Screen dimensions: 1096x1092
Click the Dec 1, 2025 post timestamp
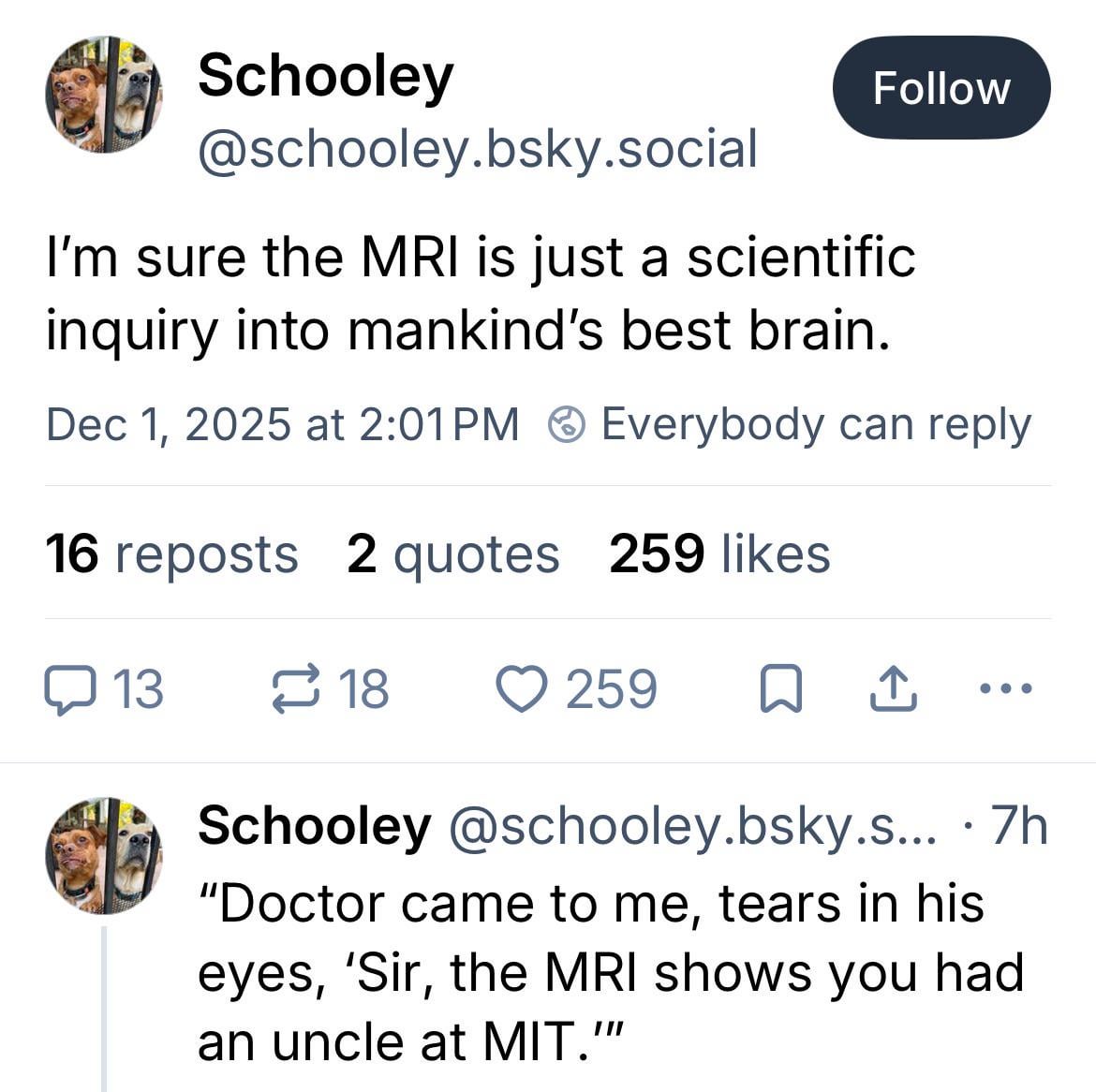(282, 424)
